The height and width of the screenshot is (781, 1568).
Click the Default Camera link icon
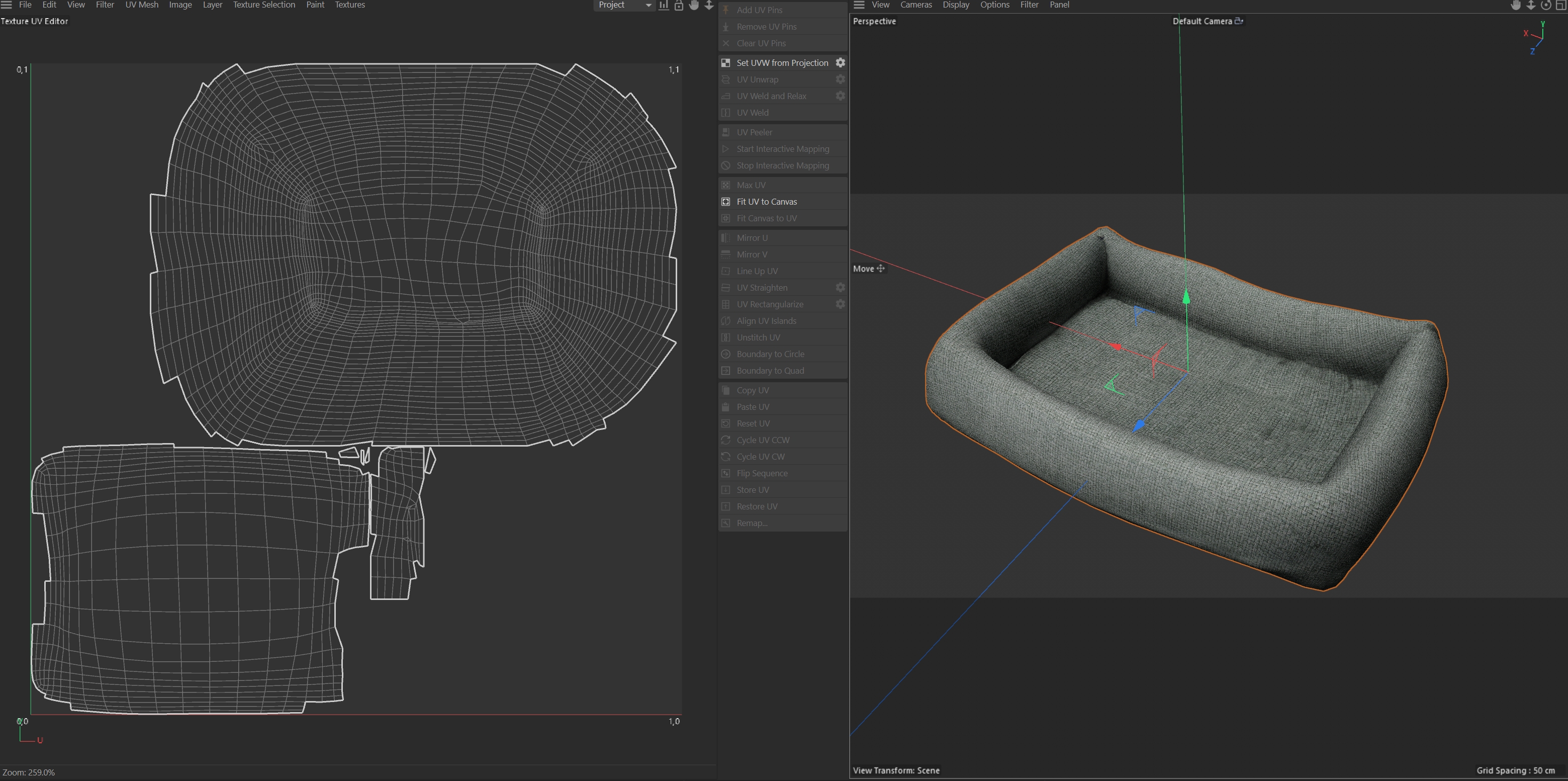pyautogui.click(x=1238, y=21)
